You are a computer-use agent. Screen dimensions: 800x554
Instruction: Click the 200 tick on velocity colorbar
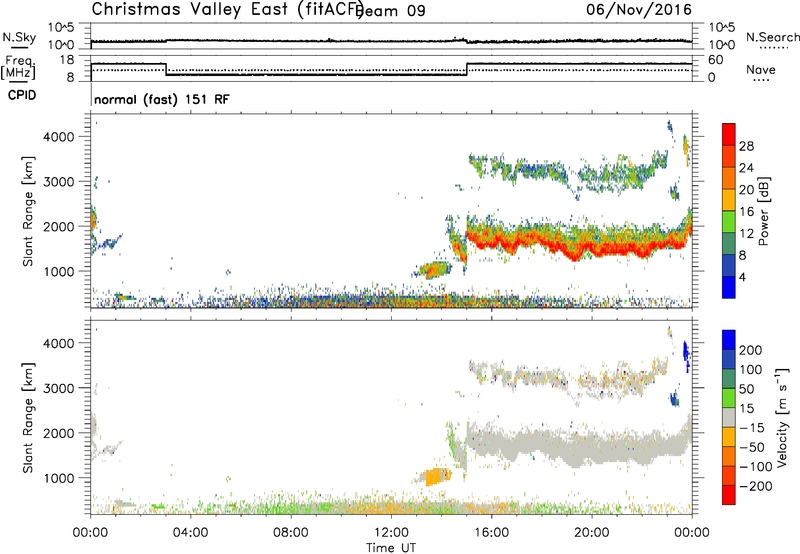click(x=751, y=350)
